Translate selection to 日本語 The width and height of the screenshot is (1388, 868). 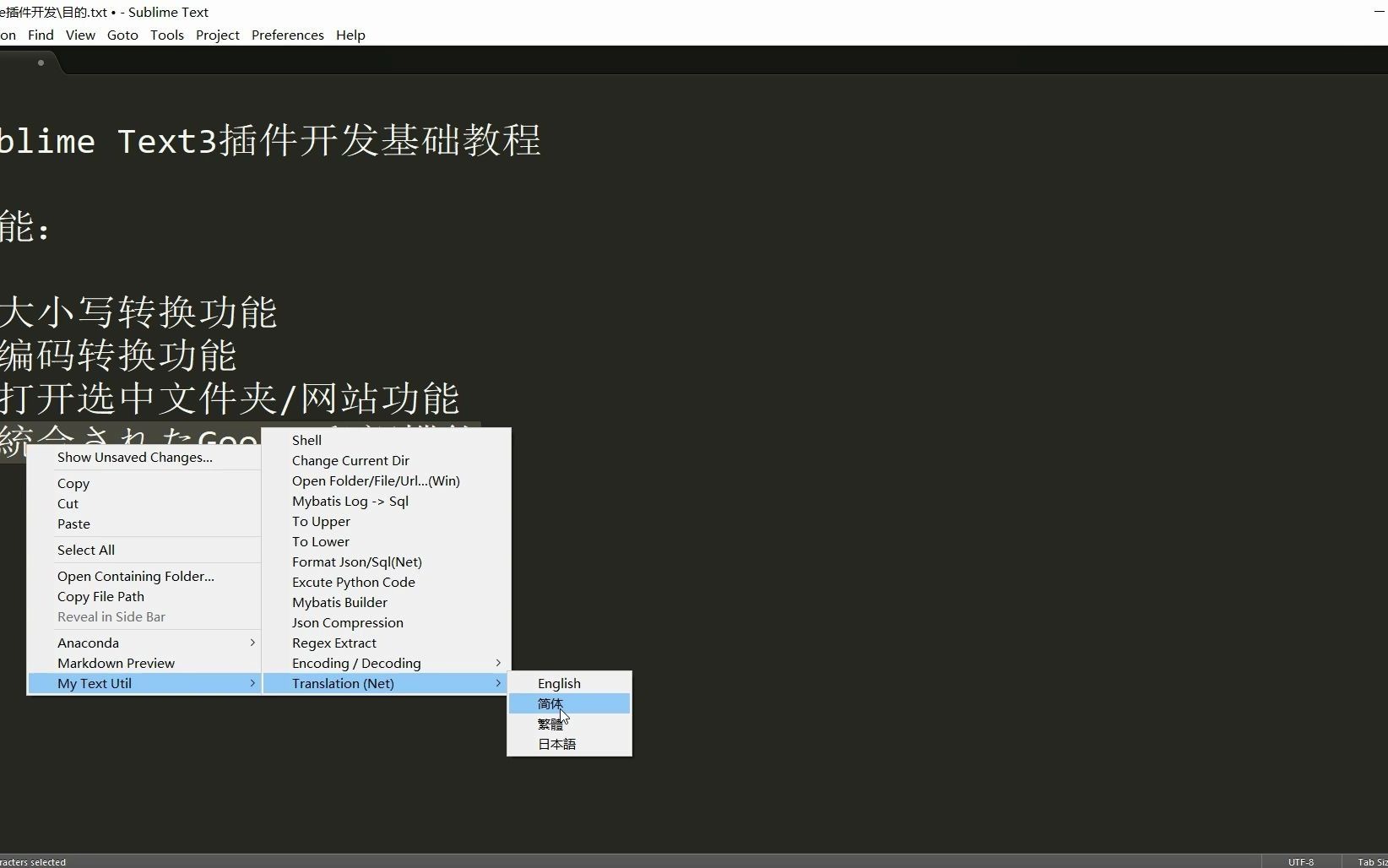569,744
